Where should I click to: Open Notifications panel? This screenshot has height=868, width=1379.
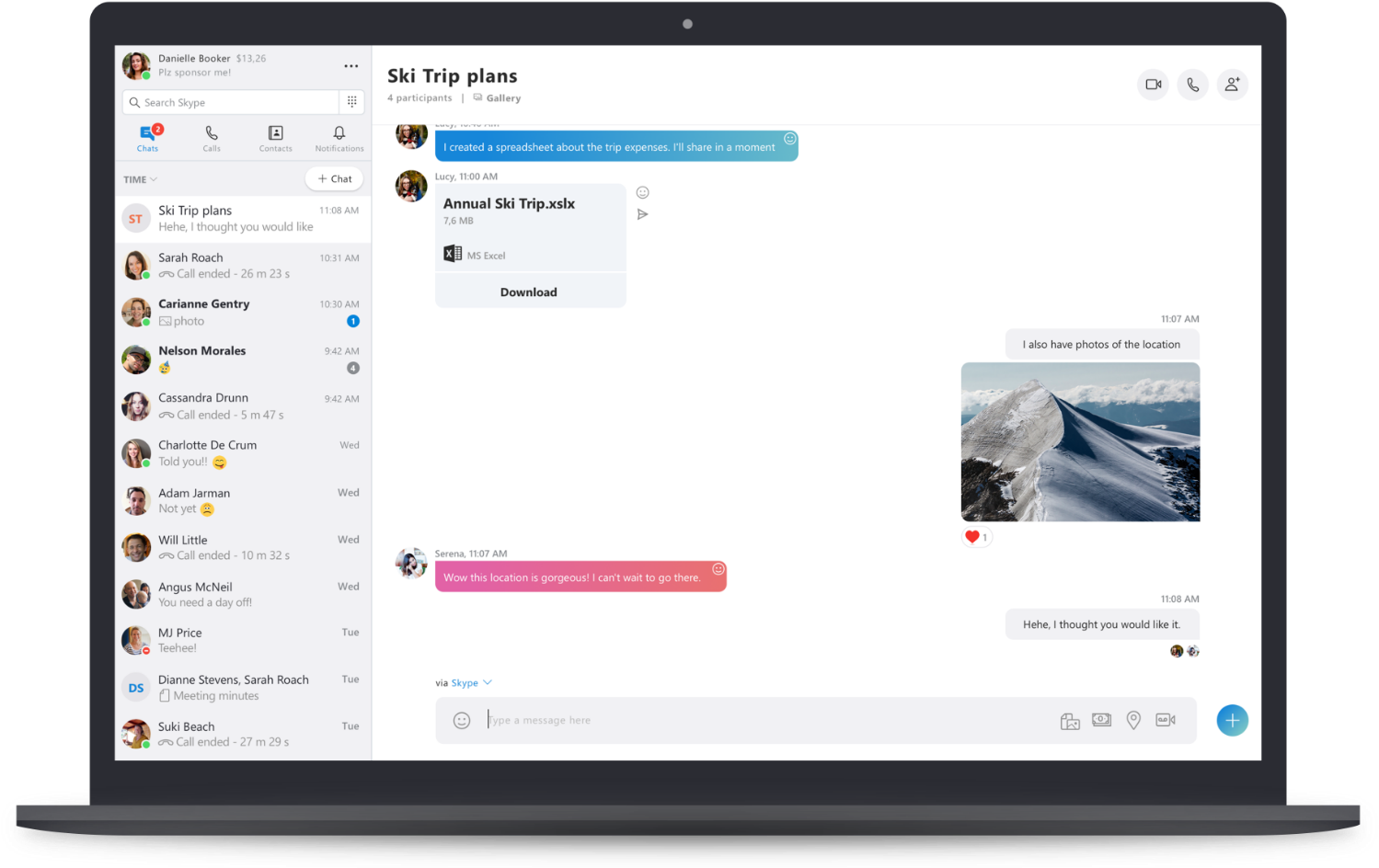339,138
